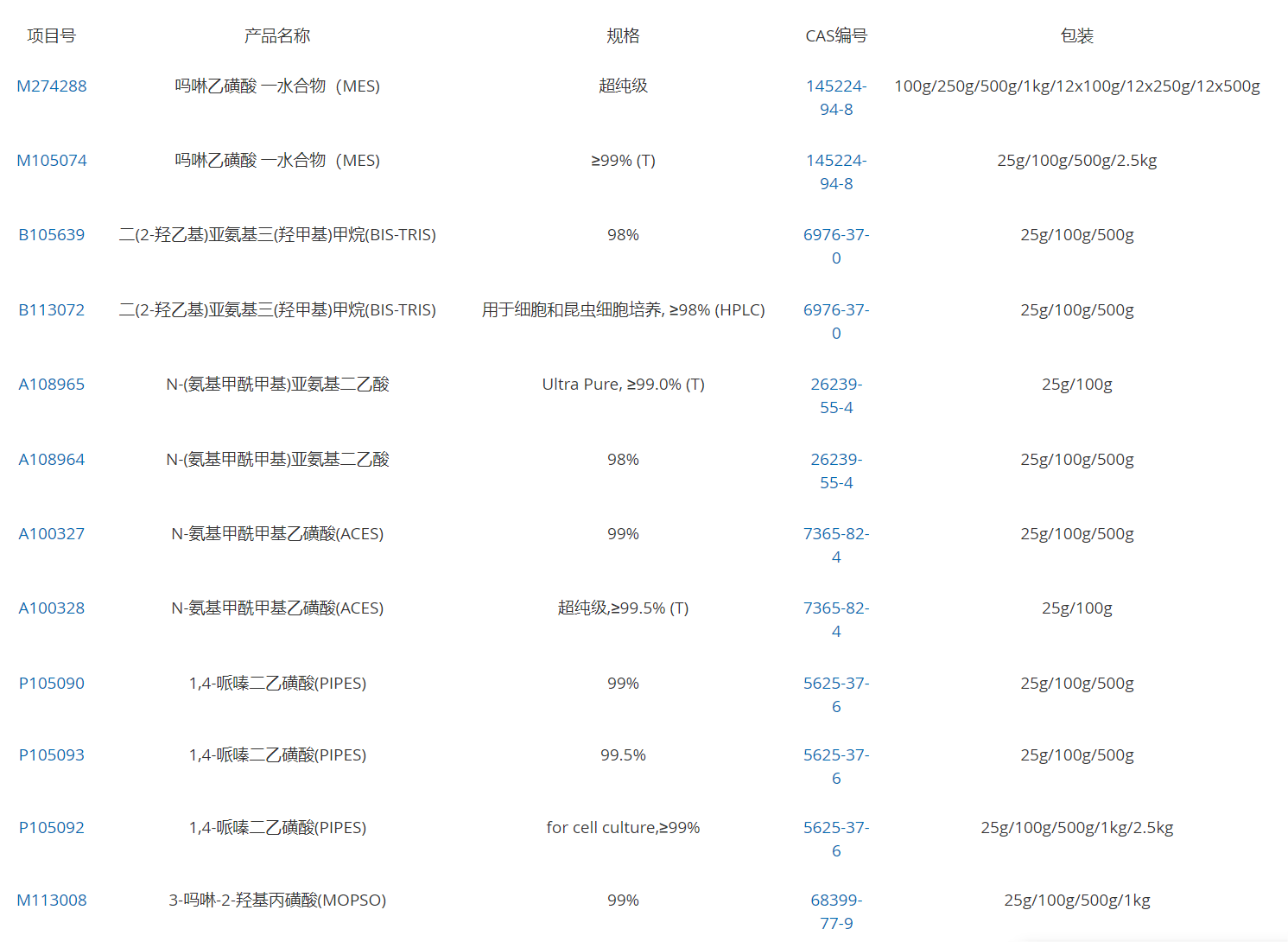The image size is (1288, 942).
Task: Click 99% spec in M113008 row
Action: point(623,901)
